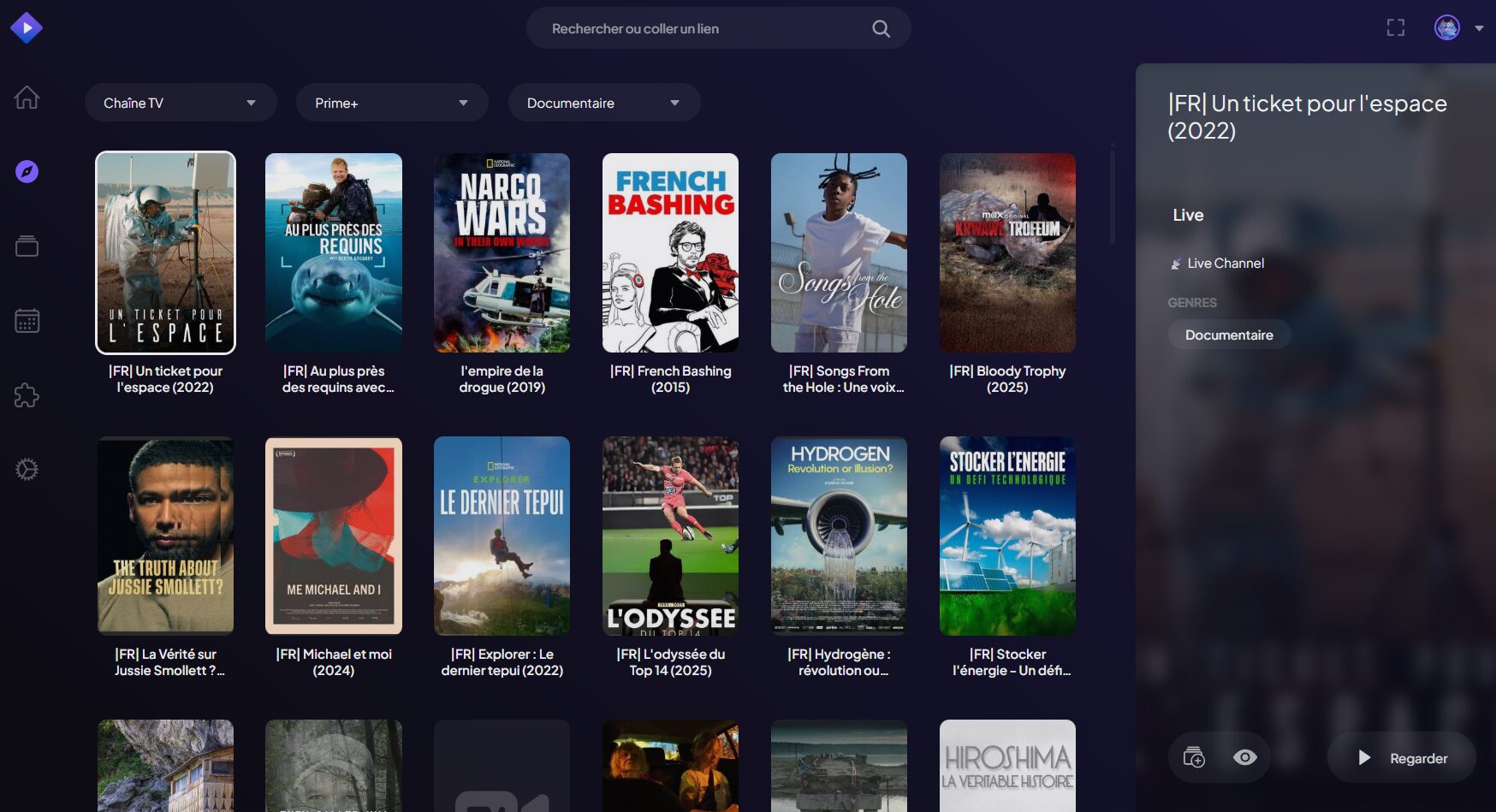
Task: Click title "|FR| Explorer : Le dernier tepui (2022)"
Action: [502, 662]
